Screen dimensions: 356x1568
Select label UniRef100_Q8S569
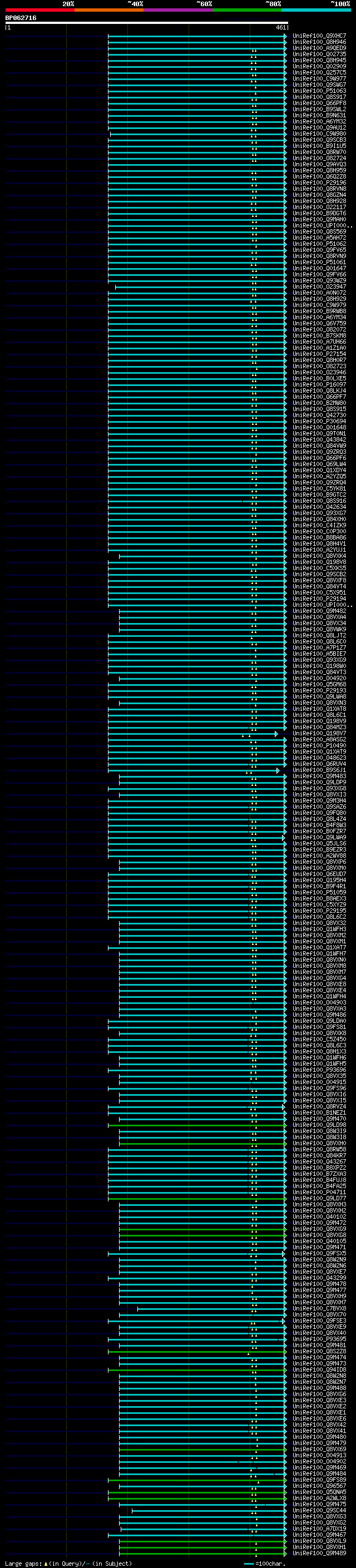tap(319, 231)
